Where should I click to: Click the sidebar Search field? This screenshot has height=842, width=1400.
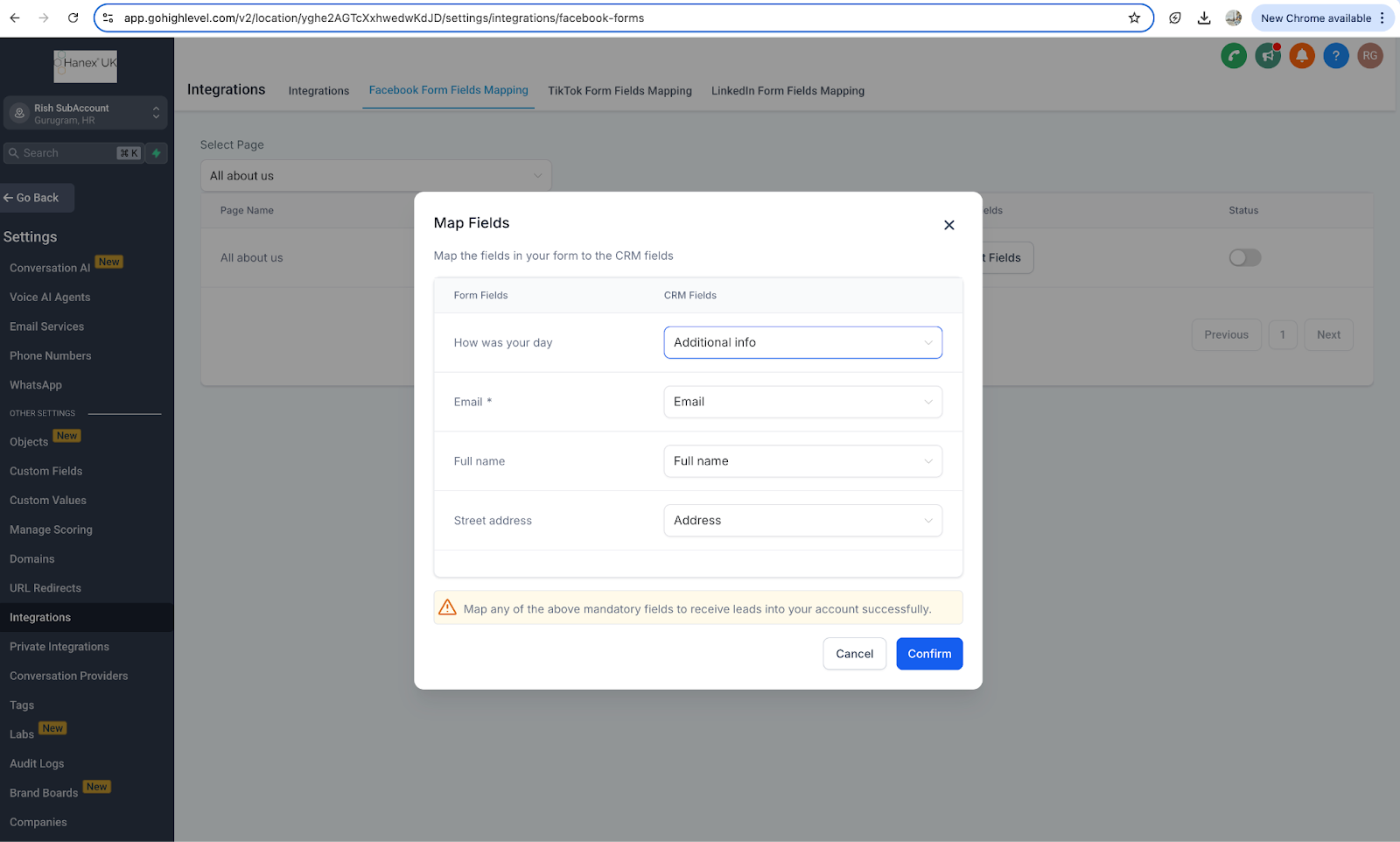pos(74,153)
